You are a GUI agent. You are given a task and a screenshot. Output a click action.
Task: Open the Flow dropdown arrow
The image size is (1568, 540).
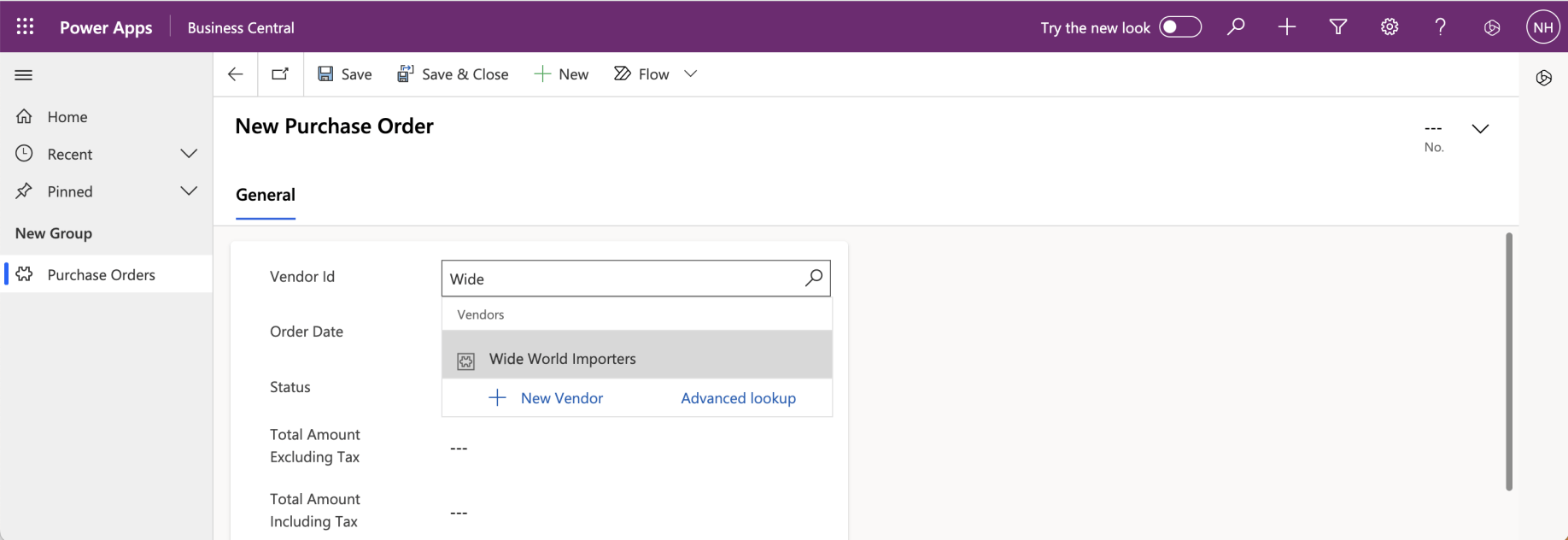click(x=691, y=74)
